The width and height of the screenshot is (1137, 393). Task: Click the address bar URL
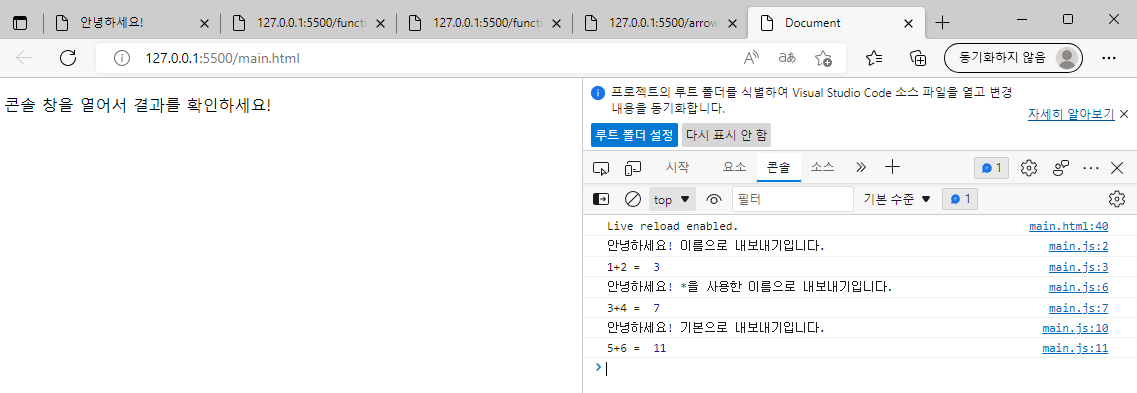[222, 58]
